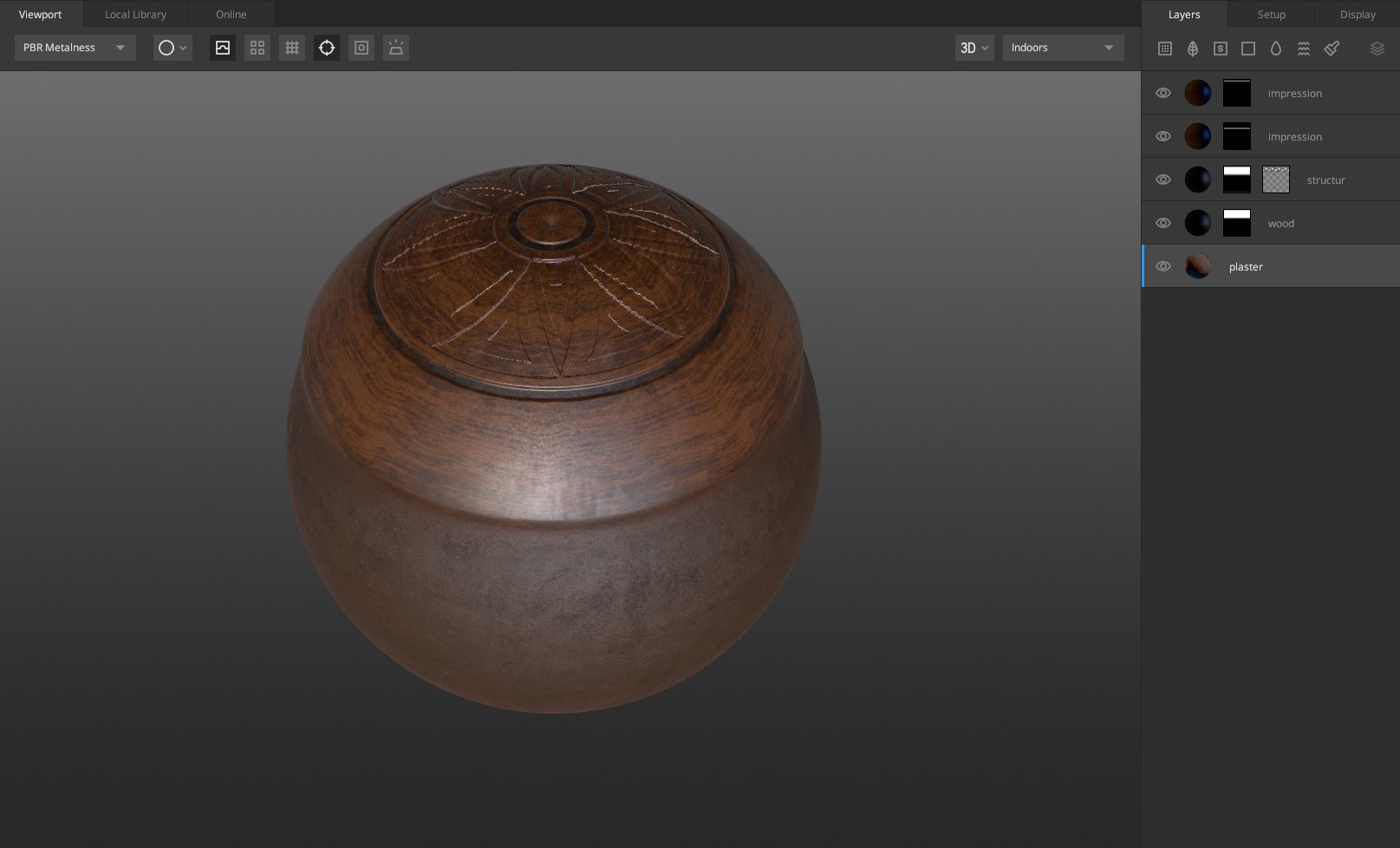
Task: Click the four-squares tiling icon in viewport toolbar
Action: 257,48
